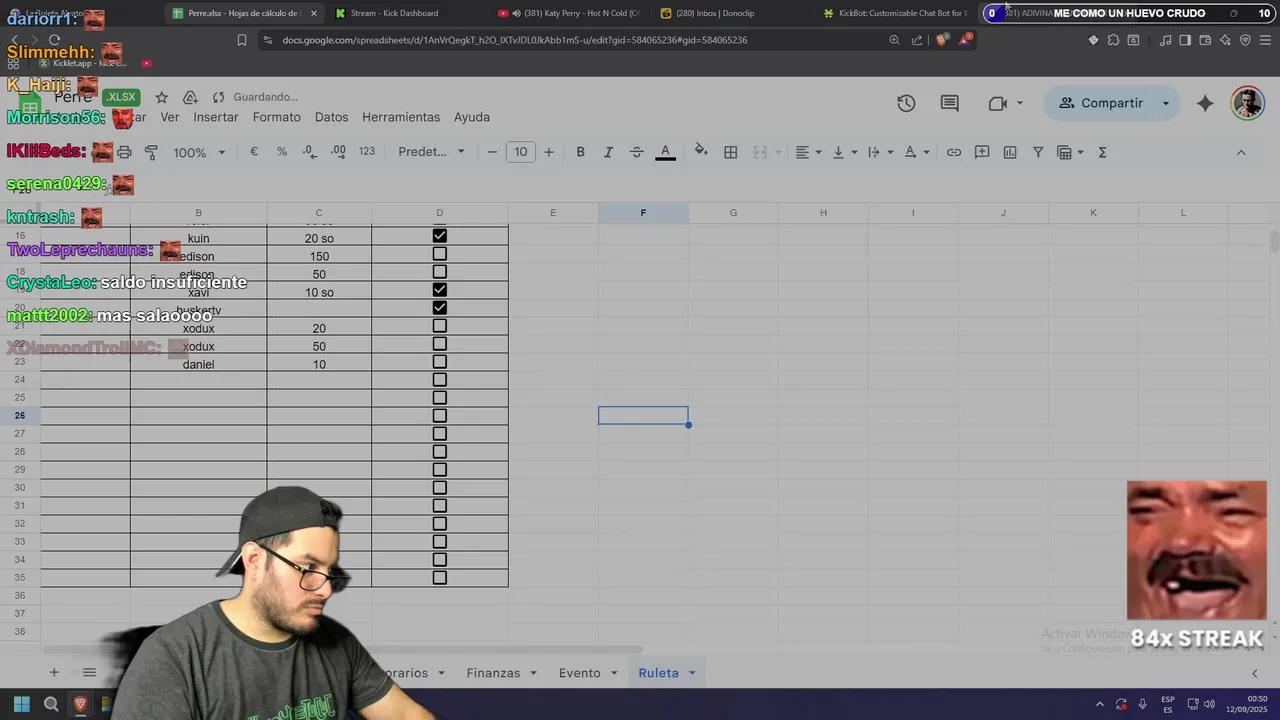Increase the font size
Viewport: 1280px width, 720px height.
pyautogui.click(x=548, y=152)
